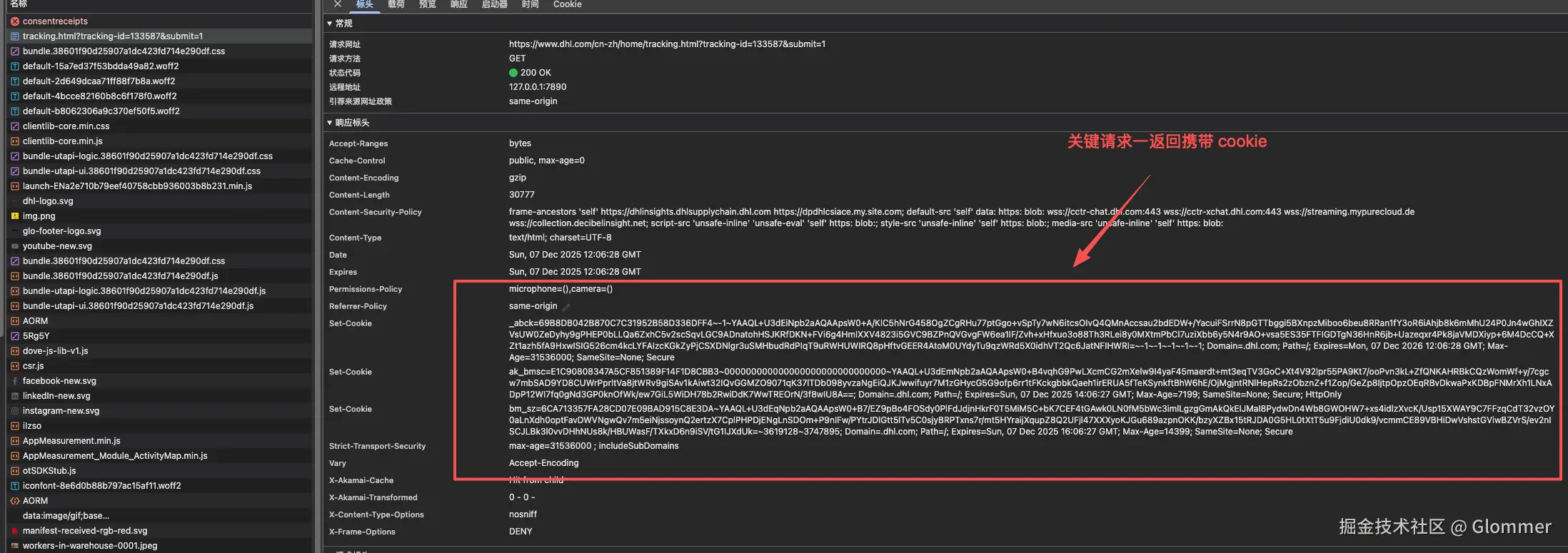Switch to the 载荷 (Payload) tab
1568x553 pixels.
(x=396, y=4)
